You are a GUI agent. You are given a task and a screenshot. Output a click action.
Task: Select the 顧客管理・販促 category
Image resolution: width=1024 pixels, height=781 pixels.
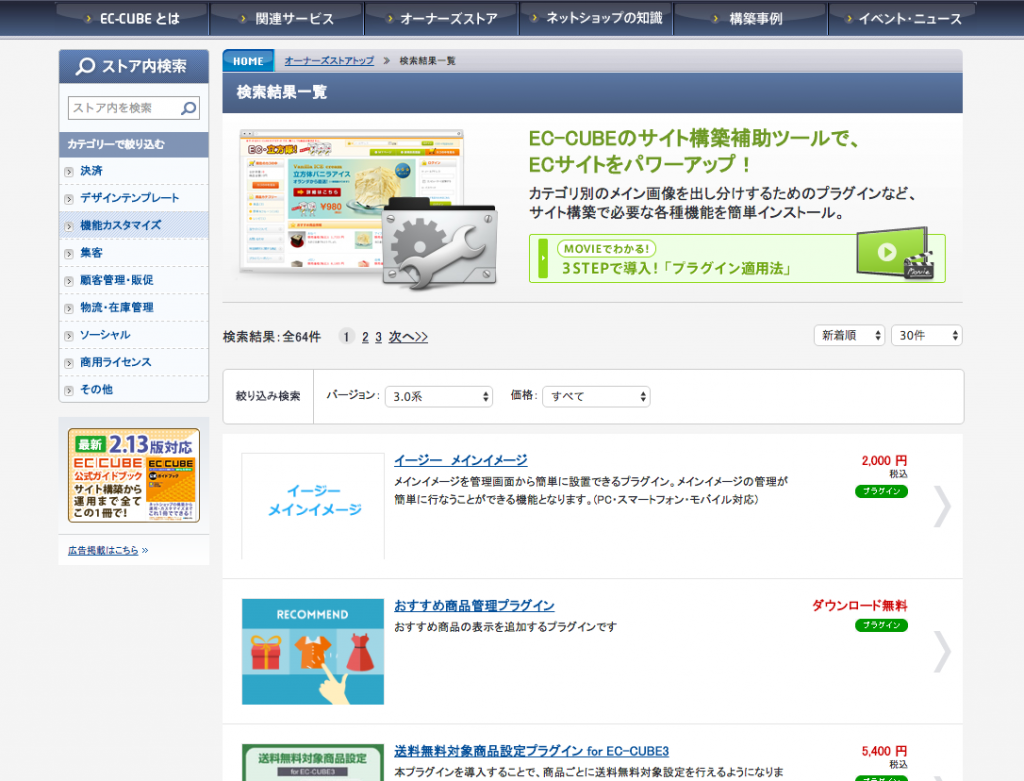[117, 281]
